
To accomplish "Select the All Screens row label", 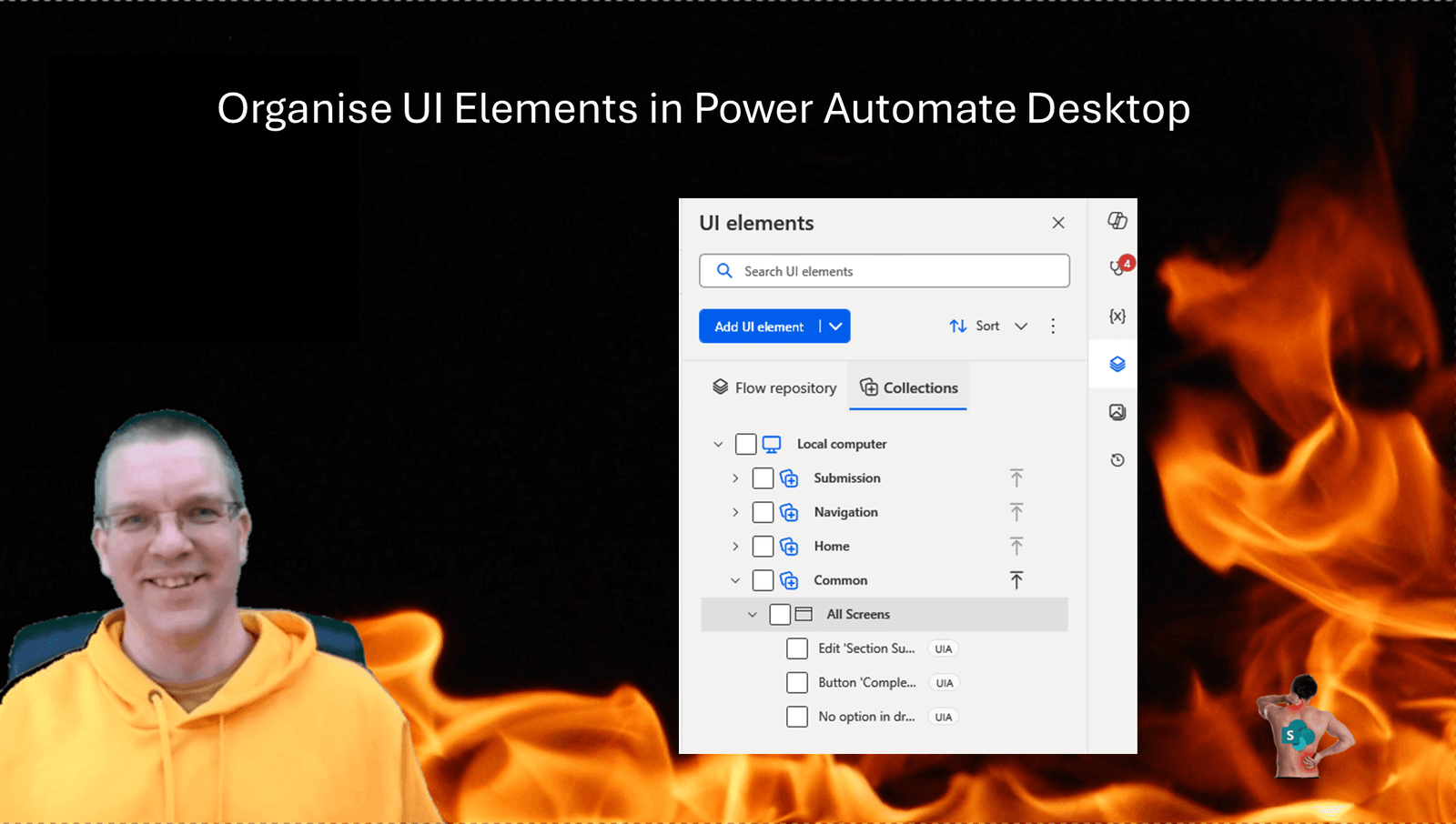I will [858, 615].
